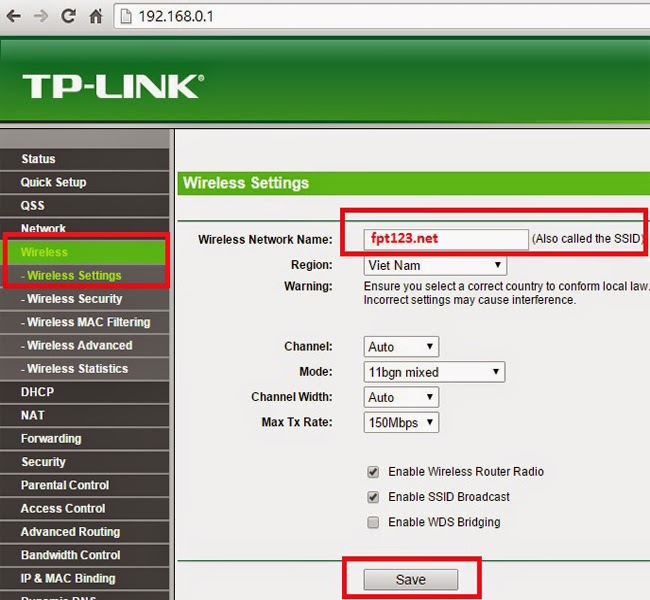
Task: Click the "Wireless Network Name:" label
Action: (x=265, y=240)
